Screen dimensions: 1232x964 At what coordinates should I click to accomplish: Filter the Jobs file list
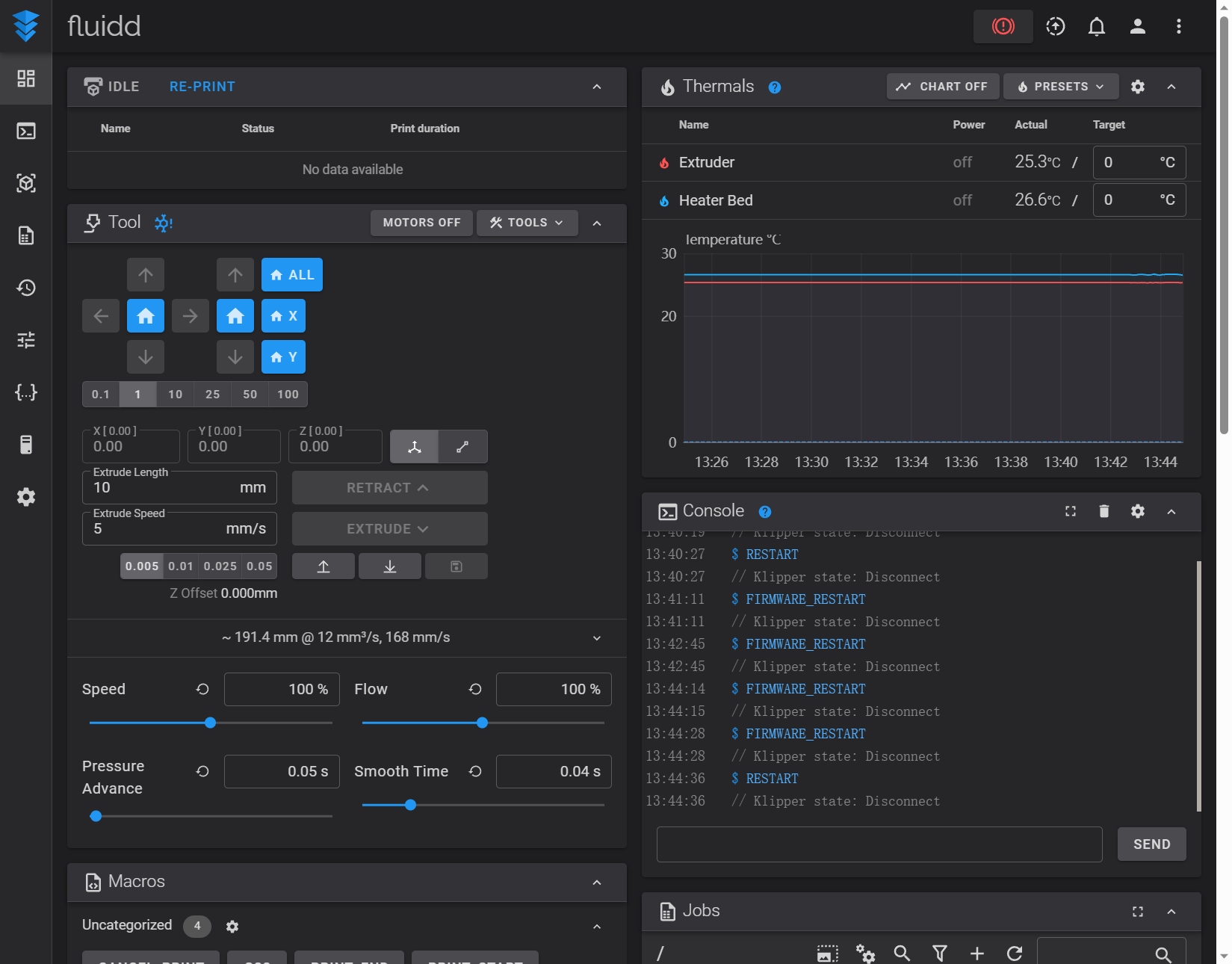point(939,954)
